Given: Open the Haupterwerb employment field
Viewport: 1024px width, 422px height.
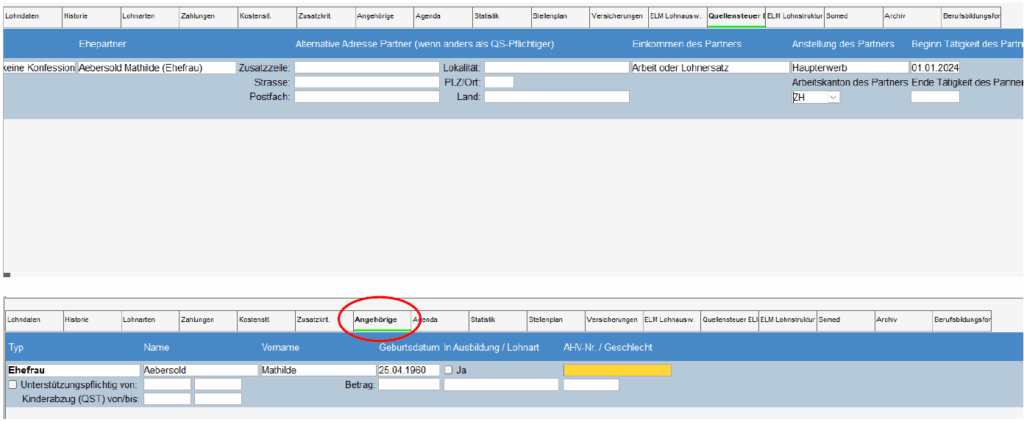Looking at the screenshot, I should pyautogui.click(x=848, y=67).
